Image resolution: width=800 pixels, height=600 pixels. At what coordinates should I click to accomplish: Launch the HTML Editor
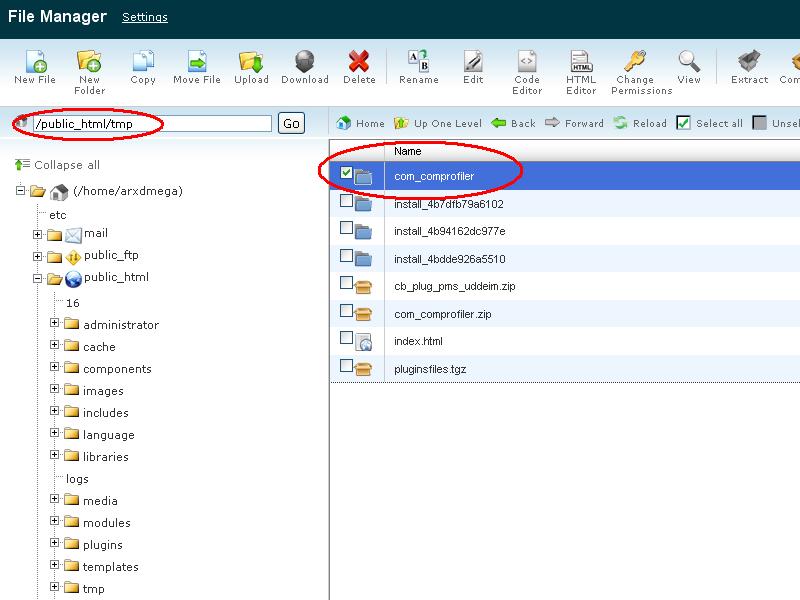(x=581, y=61)
